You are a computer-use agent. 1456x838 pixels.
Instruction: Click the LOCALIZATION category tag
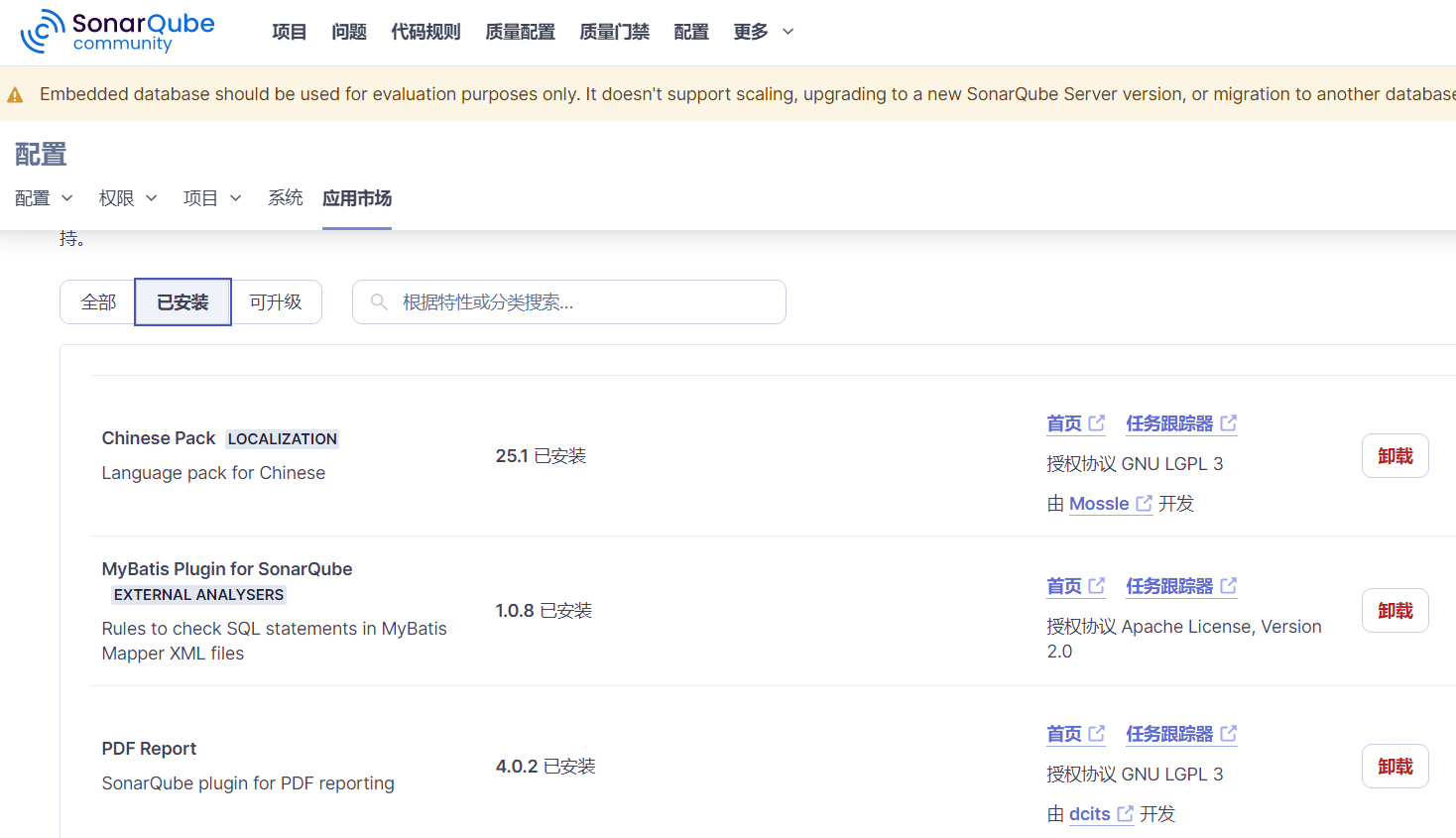coord(283,439)
